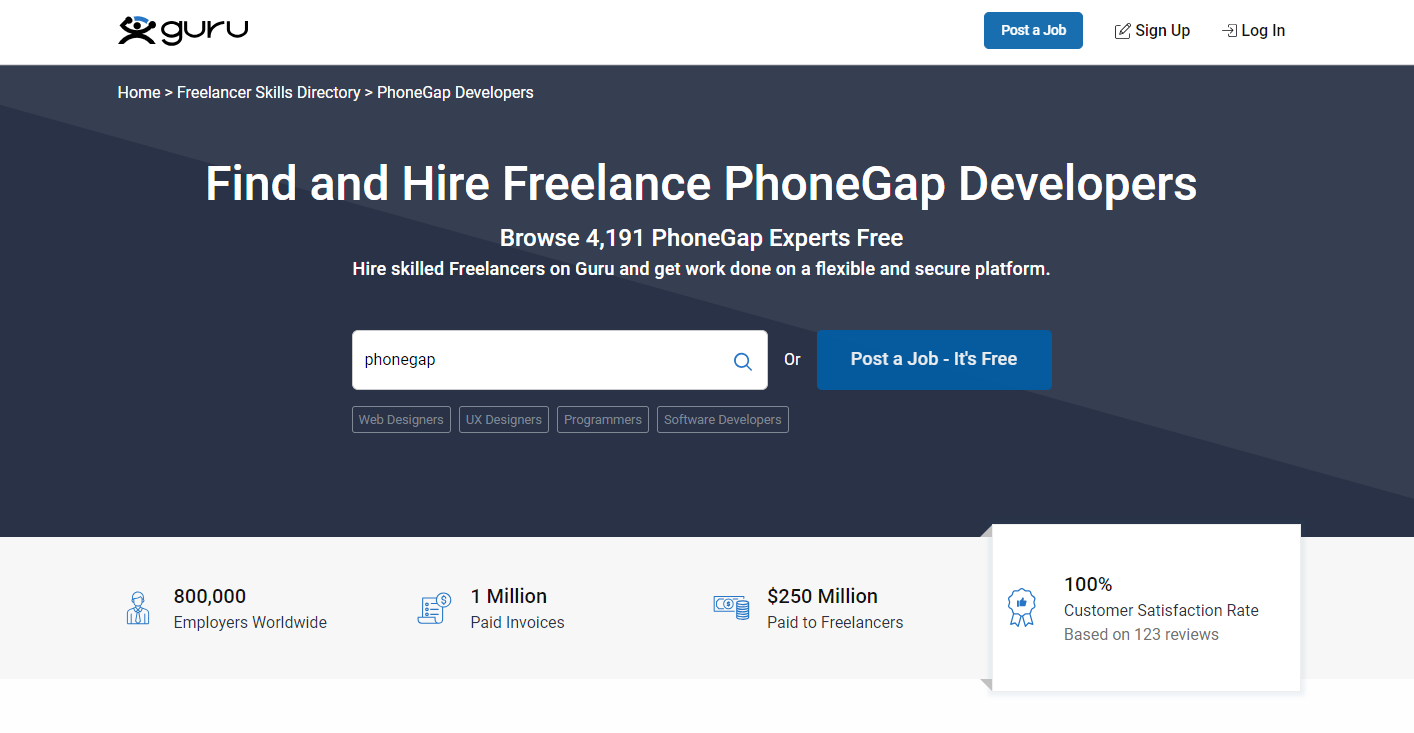
Task: Click the satisfaction award ribbon icon
Action: tap(1021, 608)
